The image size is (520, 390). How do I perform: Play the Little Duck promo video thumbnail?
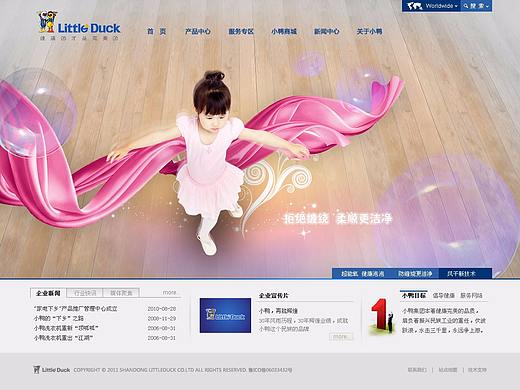[225, 315]
